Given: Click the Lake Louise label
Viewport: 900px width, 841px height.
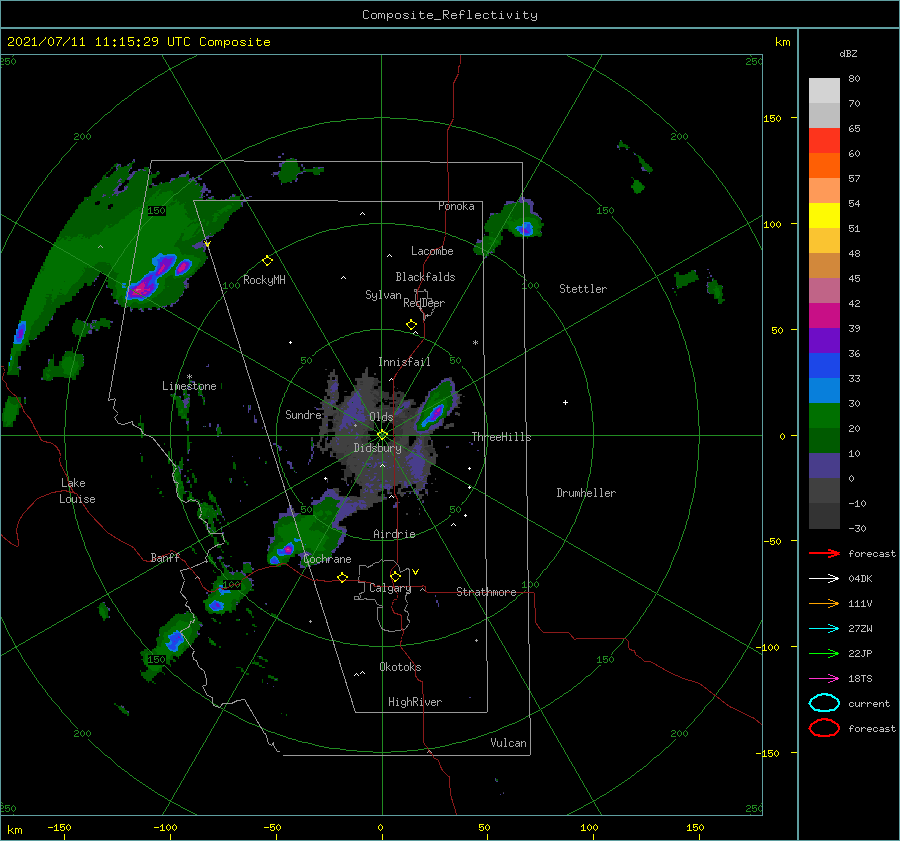Looking at the screenshot, I should point(77,491).
